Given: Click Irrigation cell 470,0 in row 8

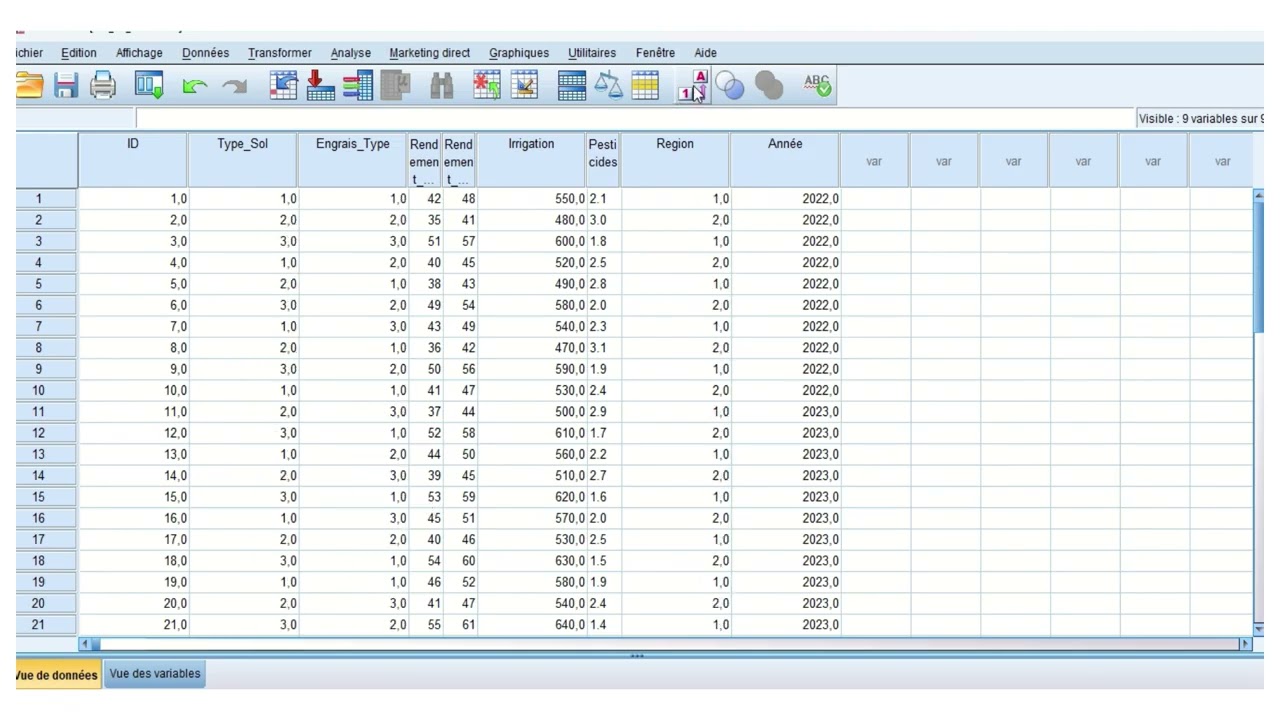Looking at the screenshot, I should pyautogui.click(x=532, y=348).
